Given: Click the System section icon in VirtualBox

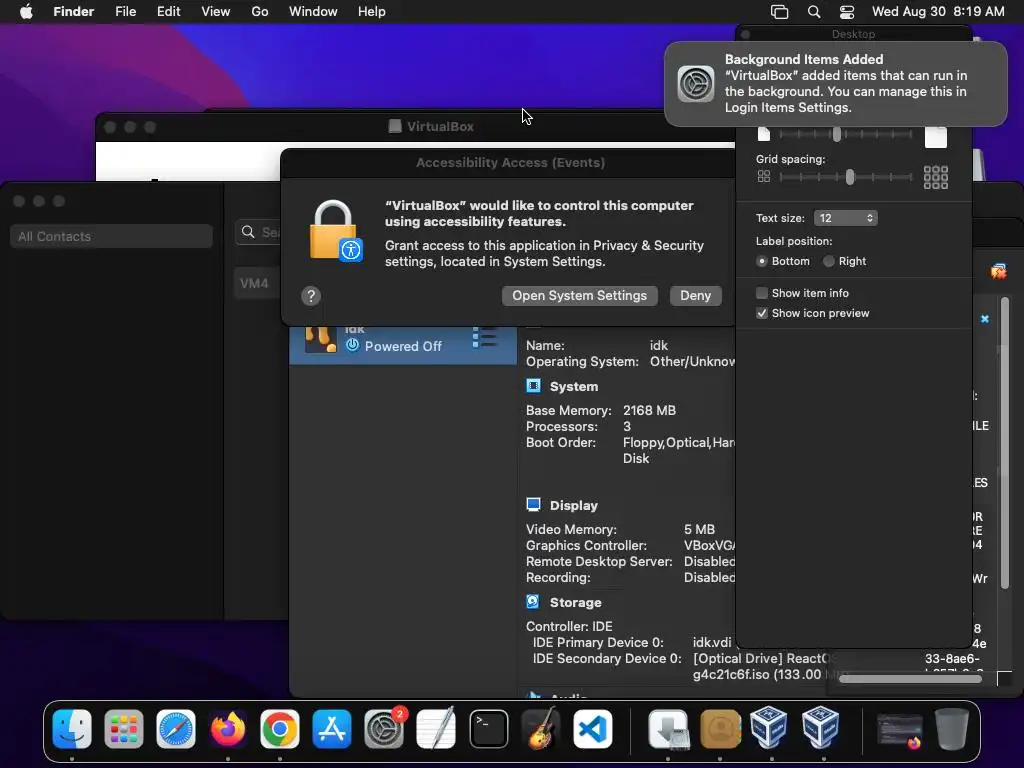Looking at the screenshot, I should (534, 386).
